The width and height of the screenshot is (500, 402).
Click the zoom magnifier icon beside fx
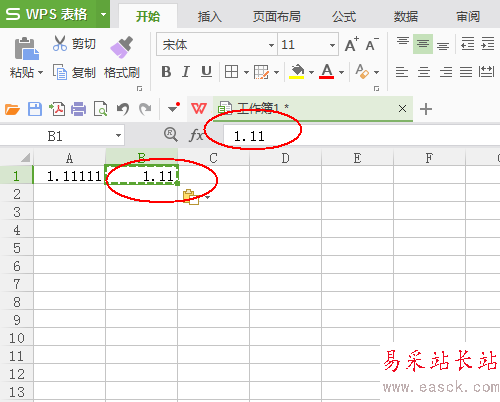point(171,135)
